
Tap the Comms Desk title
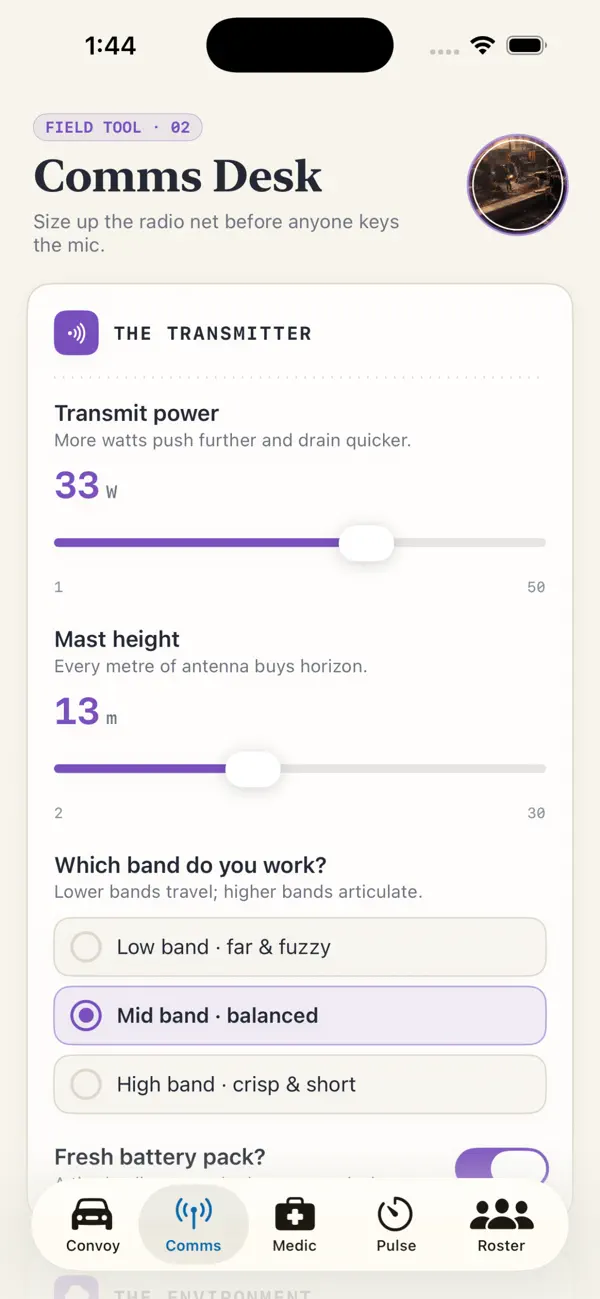click(178, 177)
